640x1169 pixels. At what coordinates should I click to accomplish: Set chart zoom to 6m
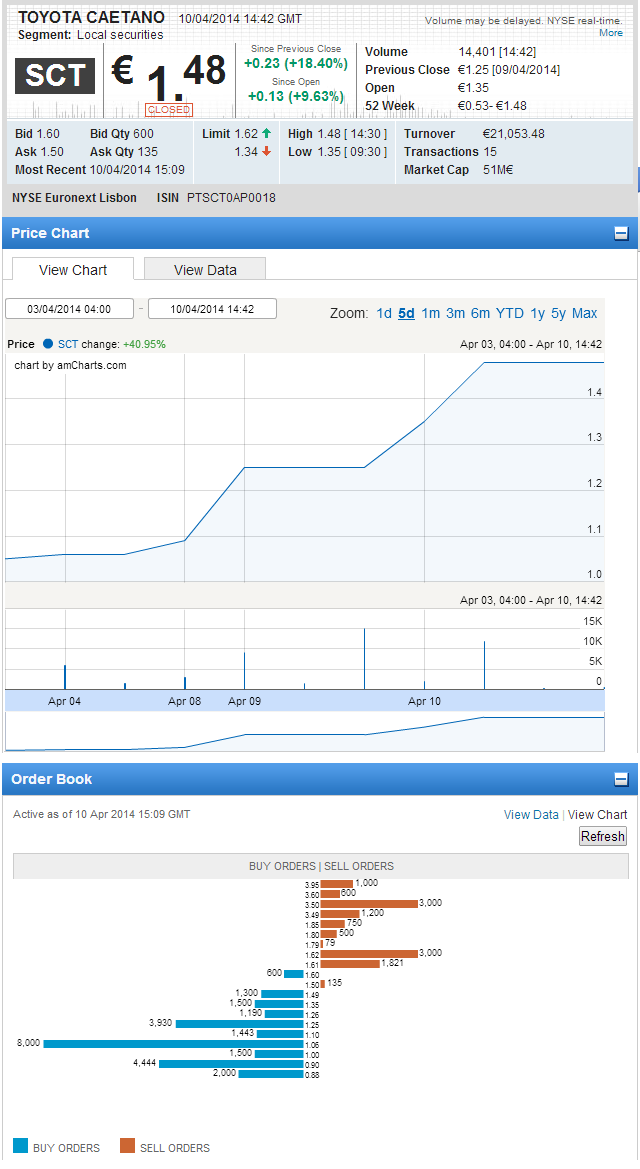[480, 313]
